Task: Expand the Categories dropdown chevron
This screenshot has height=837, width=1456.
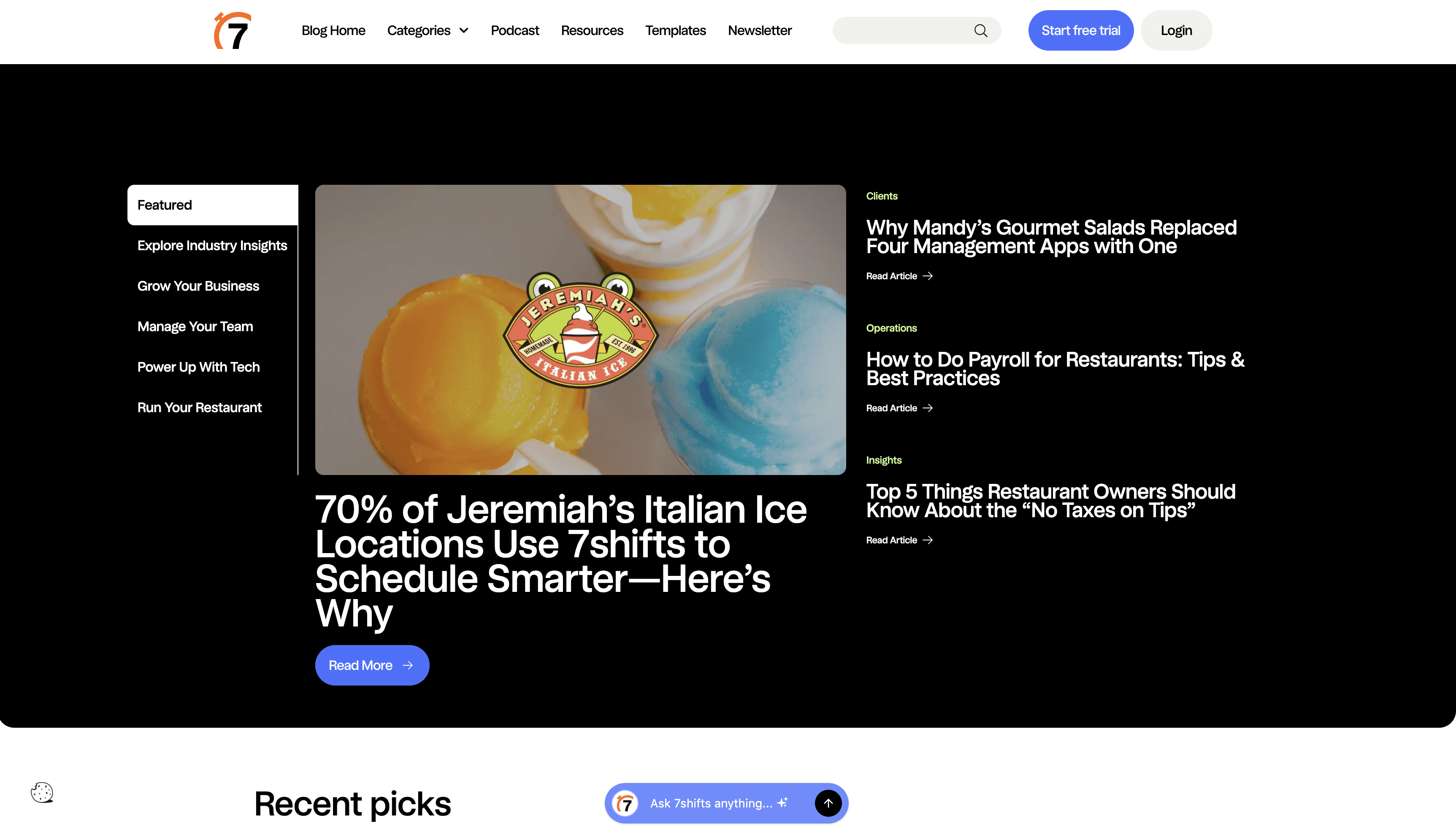Action: click(463, 30)
